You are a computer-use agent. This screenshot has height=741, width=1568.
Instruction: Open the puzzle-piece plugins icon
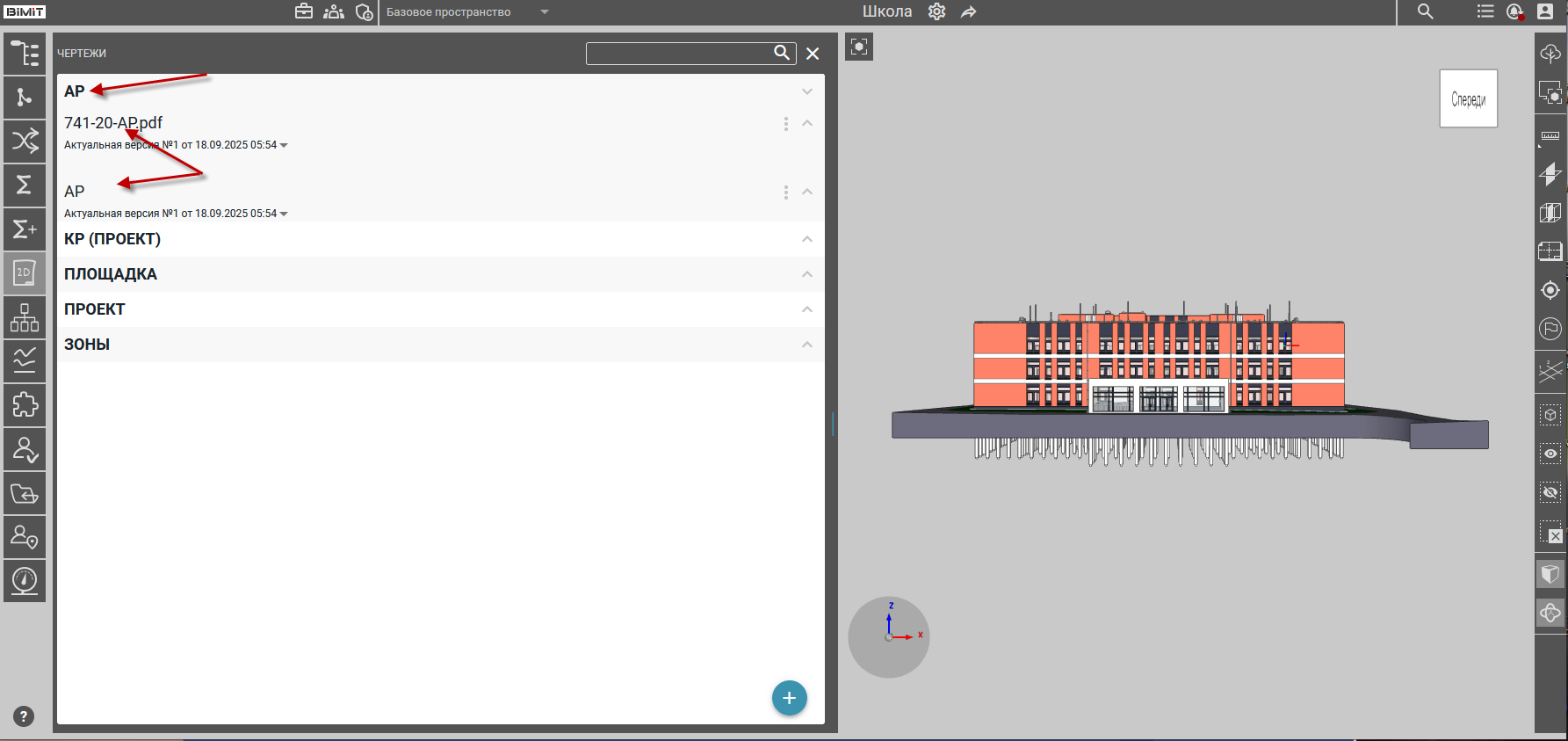click(25, 405)
